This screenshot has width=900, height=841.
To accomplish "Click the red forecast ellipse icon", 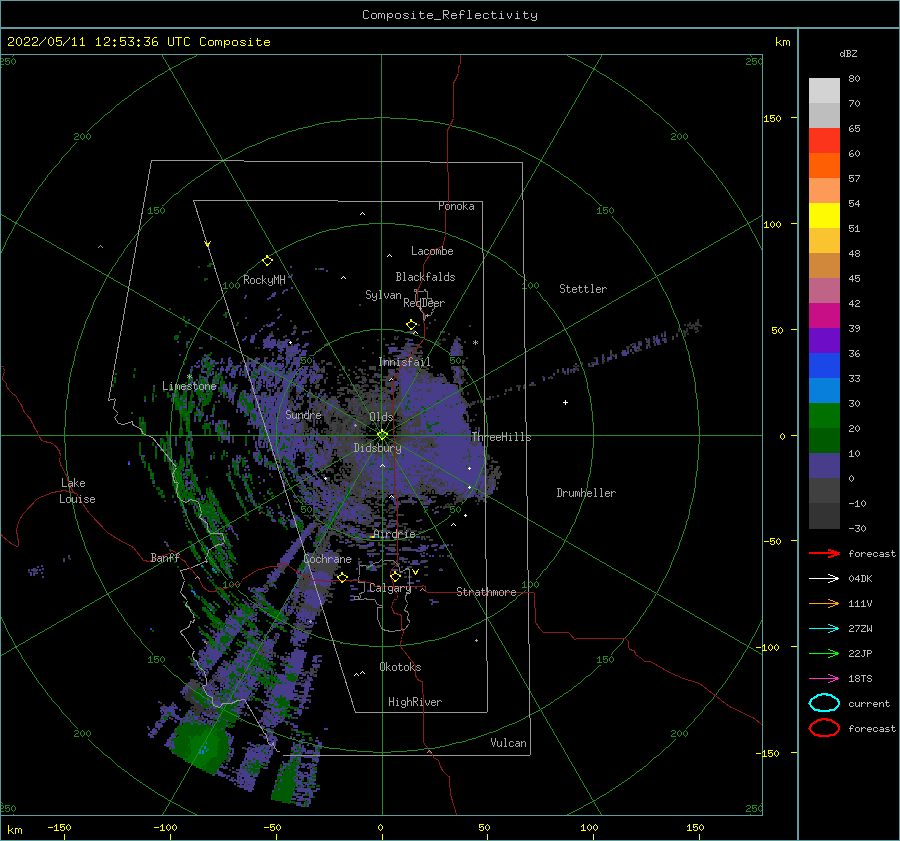I will (x=824, y=728).
